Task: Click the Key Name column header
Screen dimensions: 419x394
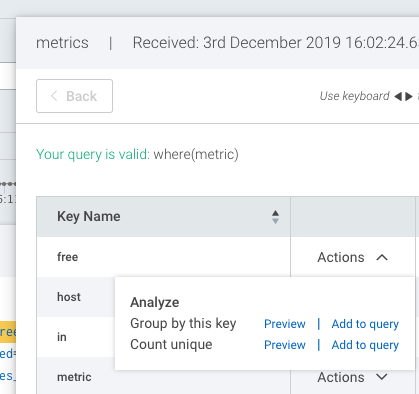Action: pyautogui.click(x=163, y=217)
